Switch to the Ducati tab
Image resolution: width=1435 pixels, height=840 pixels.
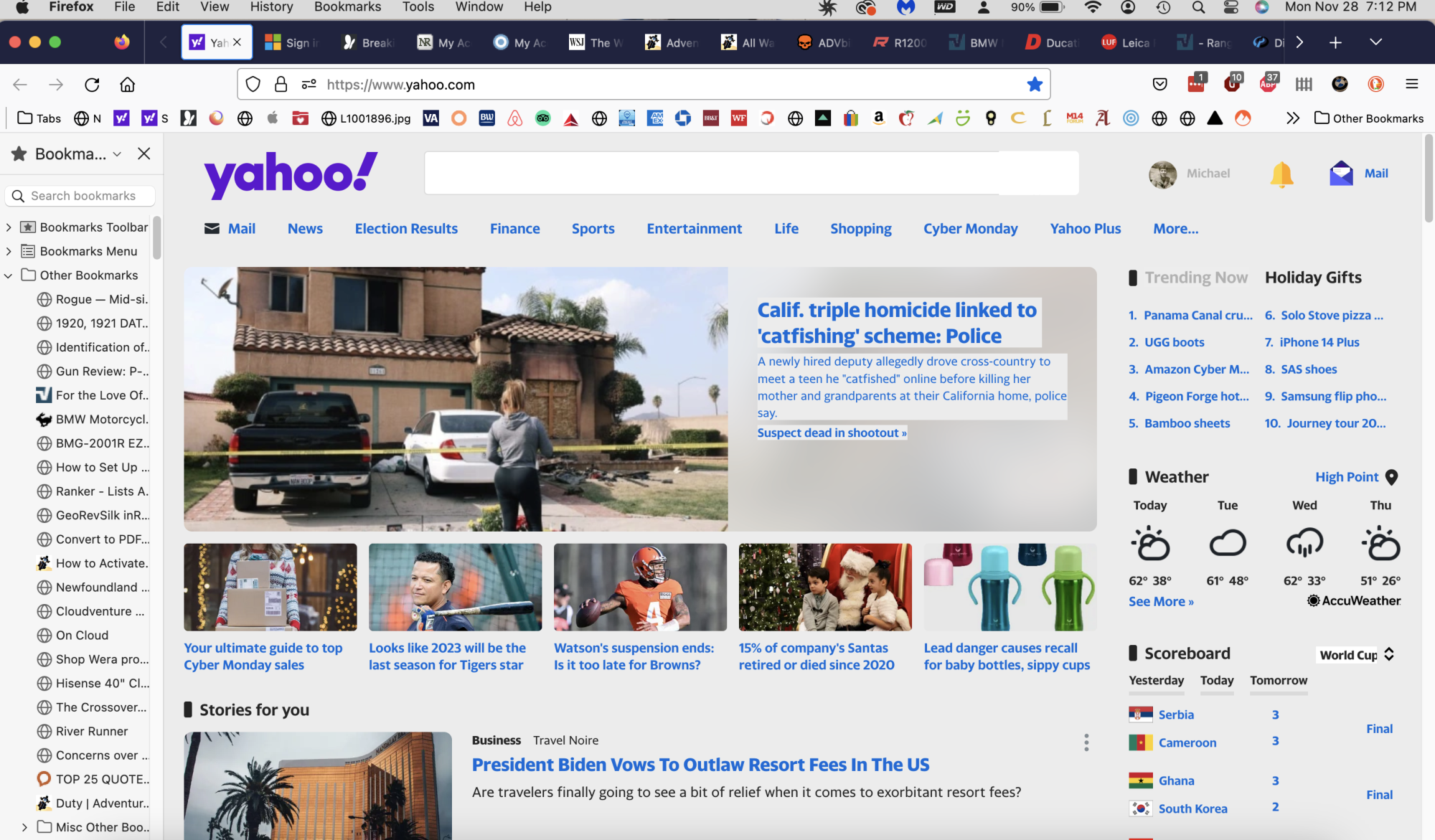(x=1050, y=42)
